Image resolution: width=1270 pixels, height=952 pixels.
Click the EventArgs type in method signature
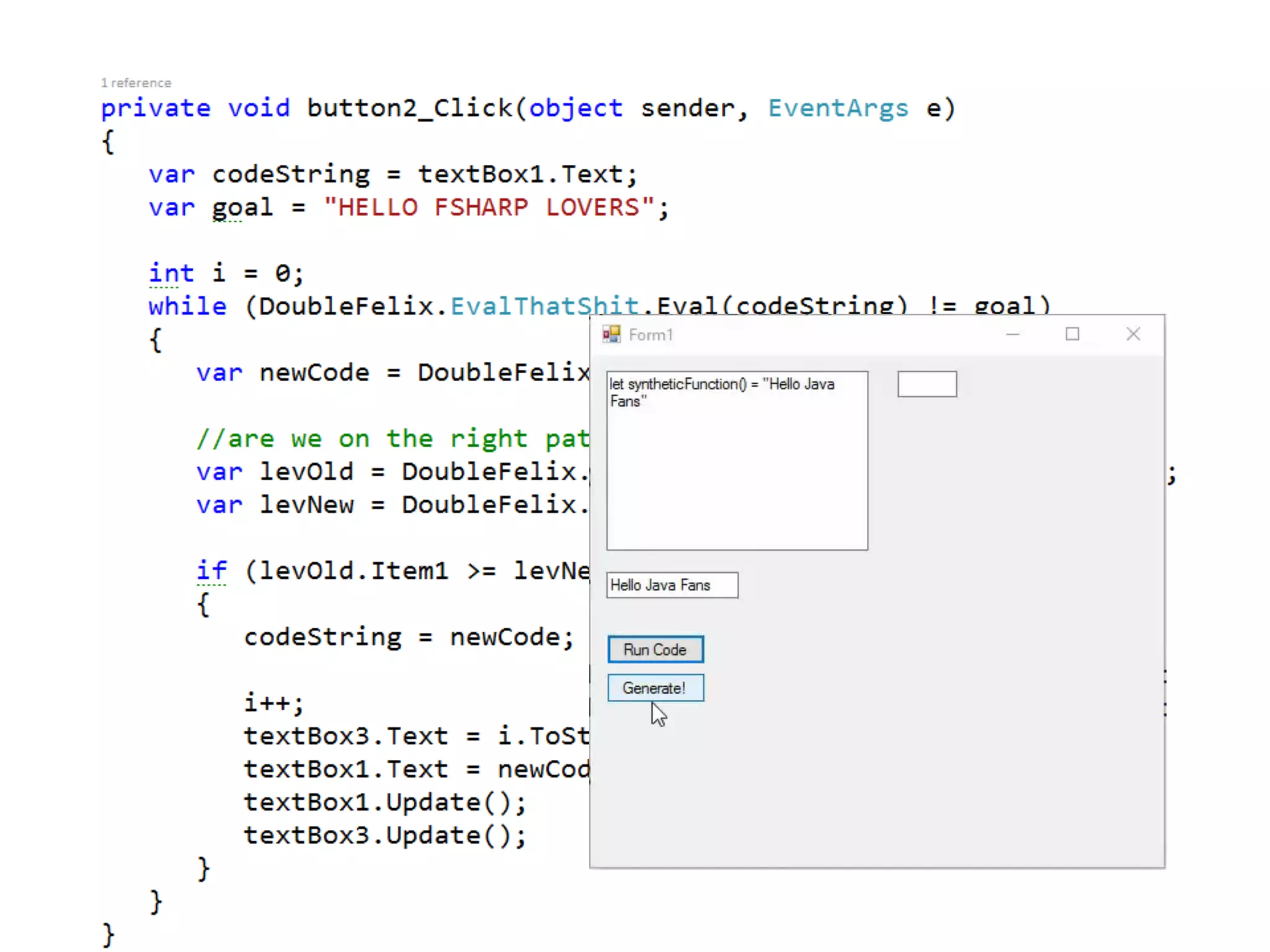[x=838, y=108]
